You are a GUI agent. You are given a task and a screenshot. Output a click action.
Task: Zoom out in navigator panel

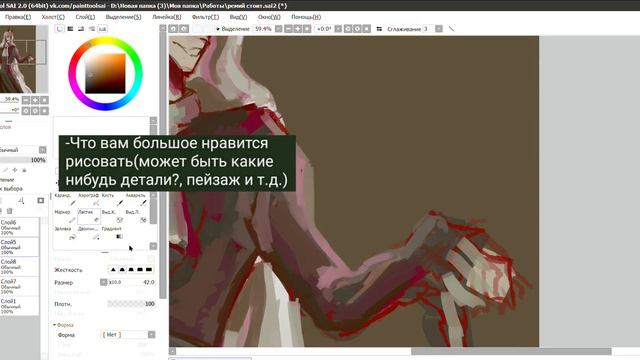coord(26,100)
